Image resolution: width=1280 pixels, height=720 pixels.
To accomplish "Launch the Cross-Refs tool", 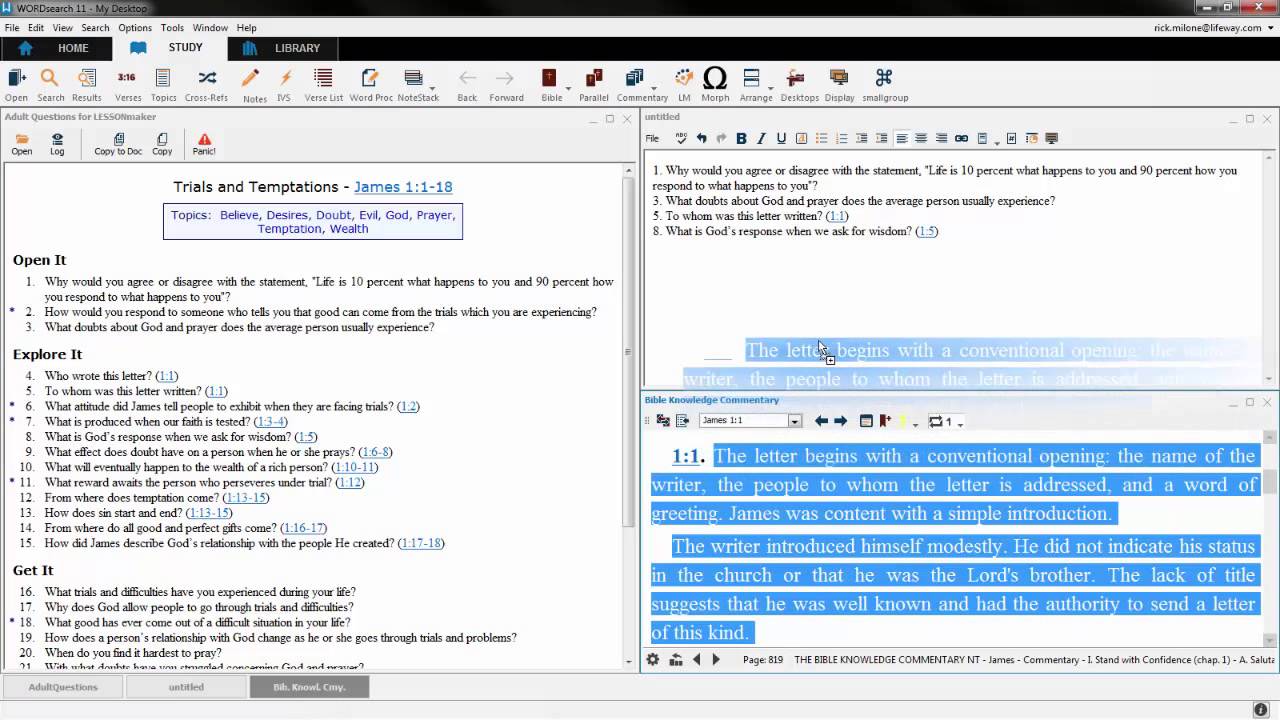I will (x=206, y=85).
